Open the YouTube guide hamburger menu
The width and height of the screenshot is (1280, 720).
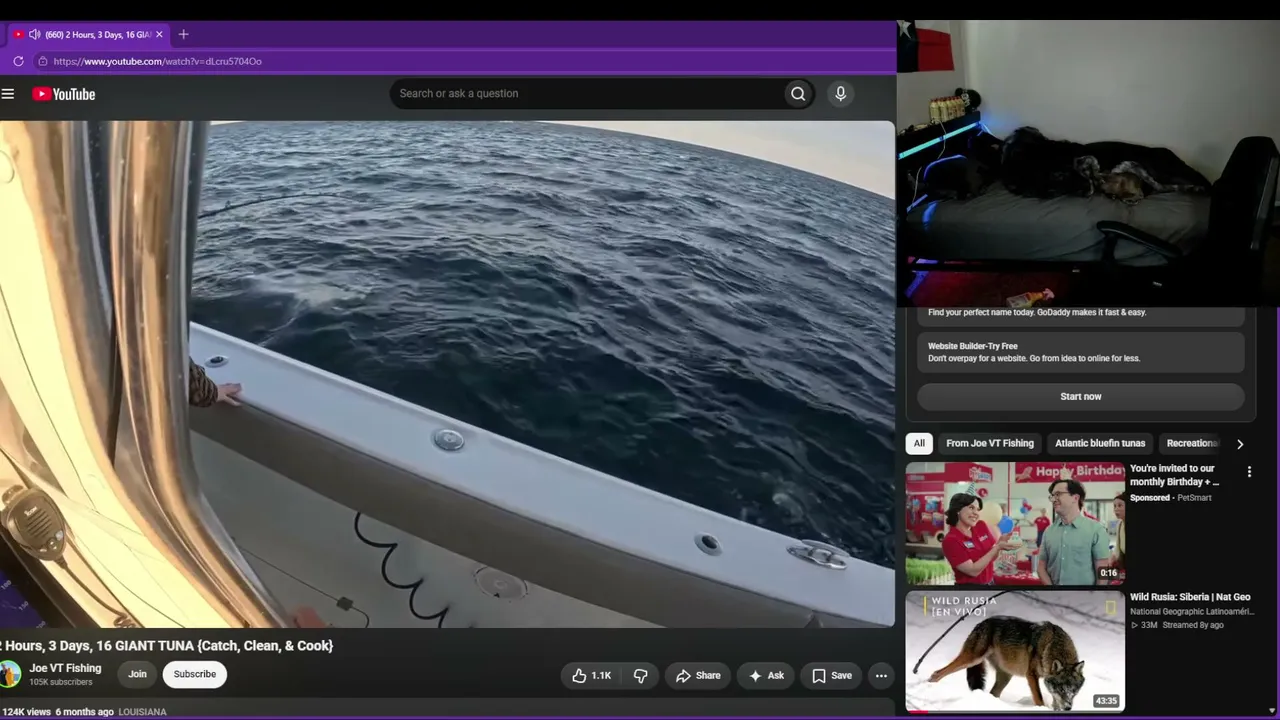[8, 94]
